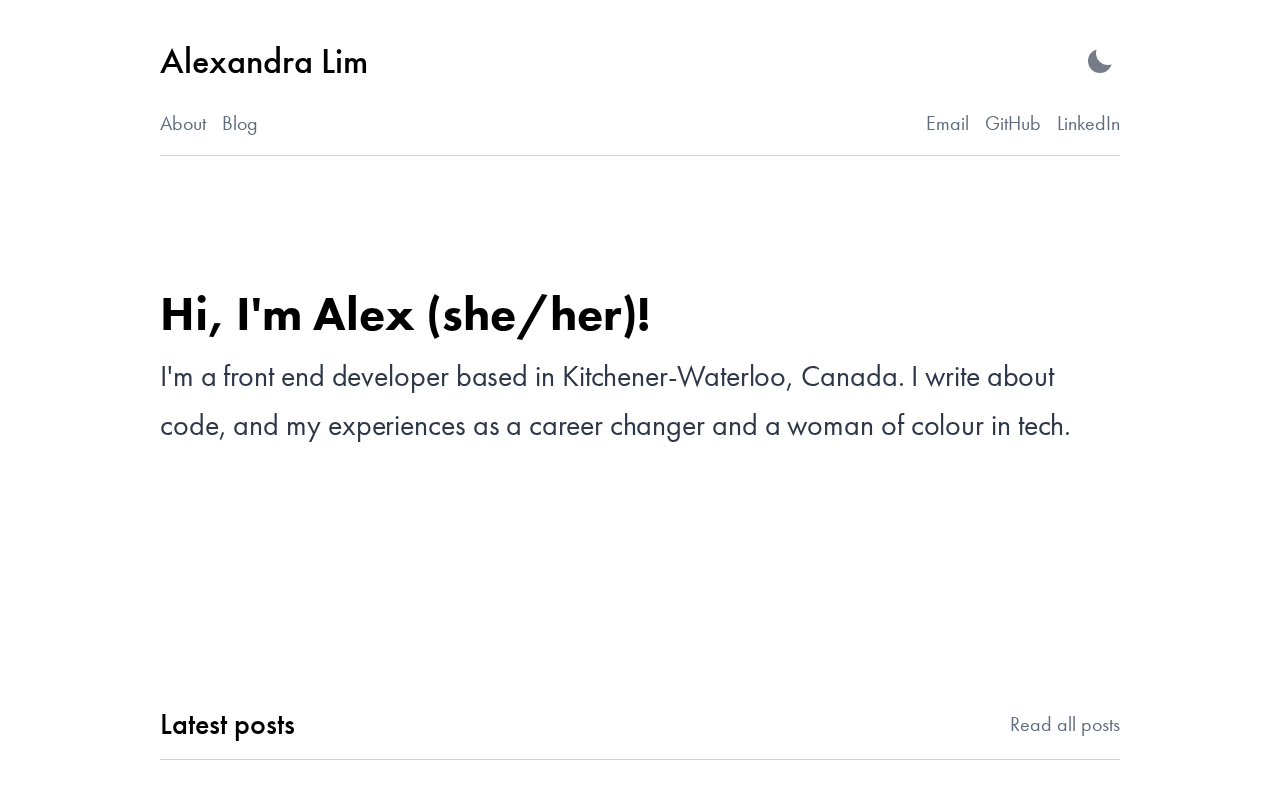Click the divider line under Latest posts
Screen dimensions: 1280x800
click(640, 759)
